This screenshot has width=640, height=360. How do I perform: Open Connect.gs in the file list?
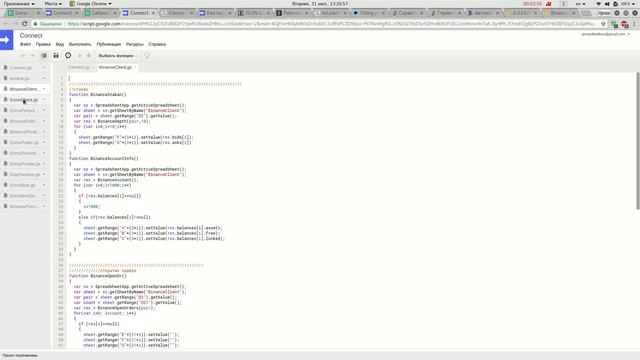(x=21, y=68)
